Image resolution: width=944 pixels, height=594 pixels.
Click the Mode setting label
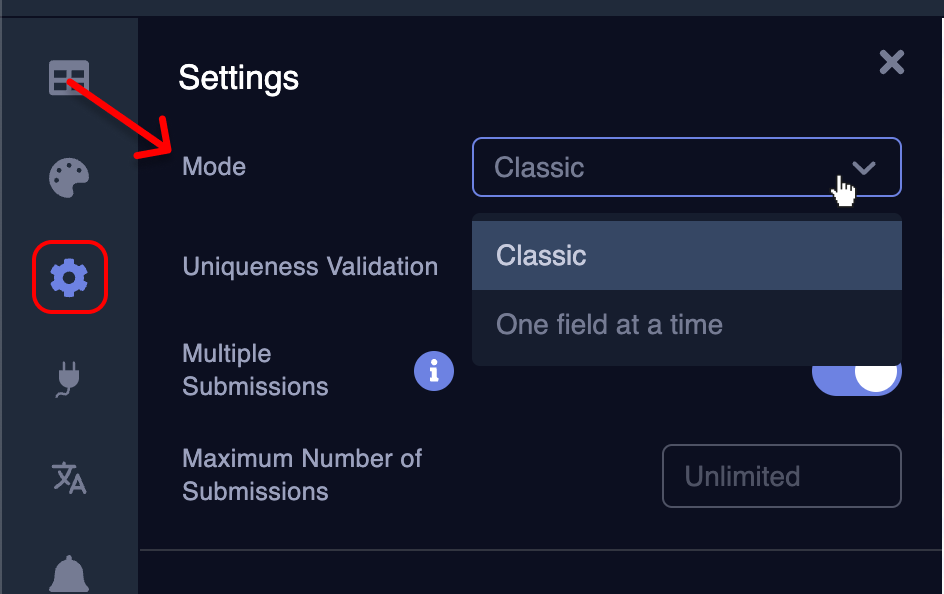coord(214,166)
